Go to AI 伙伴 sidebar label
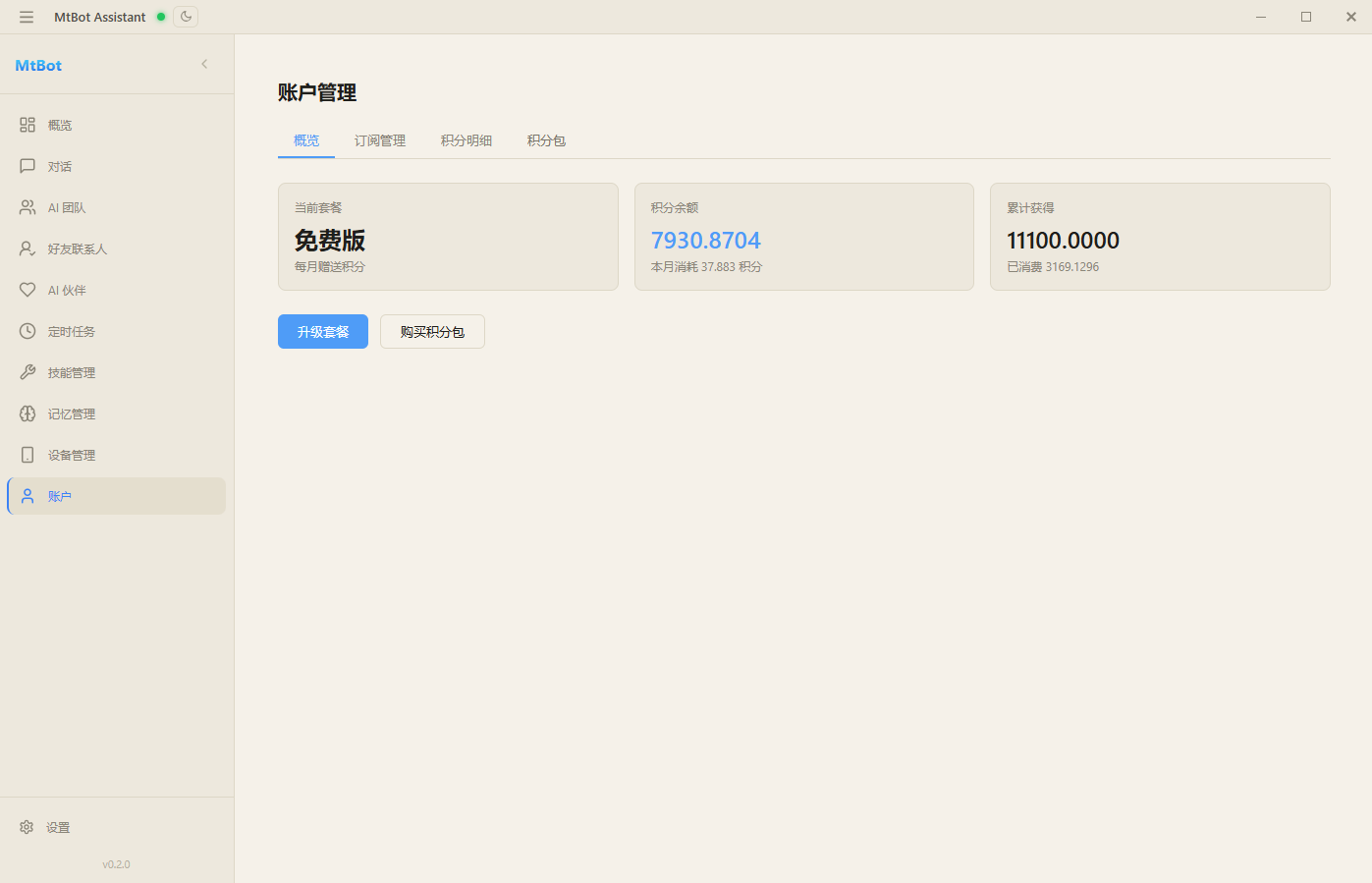The image size is (1372, 883). [67, 291]
